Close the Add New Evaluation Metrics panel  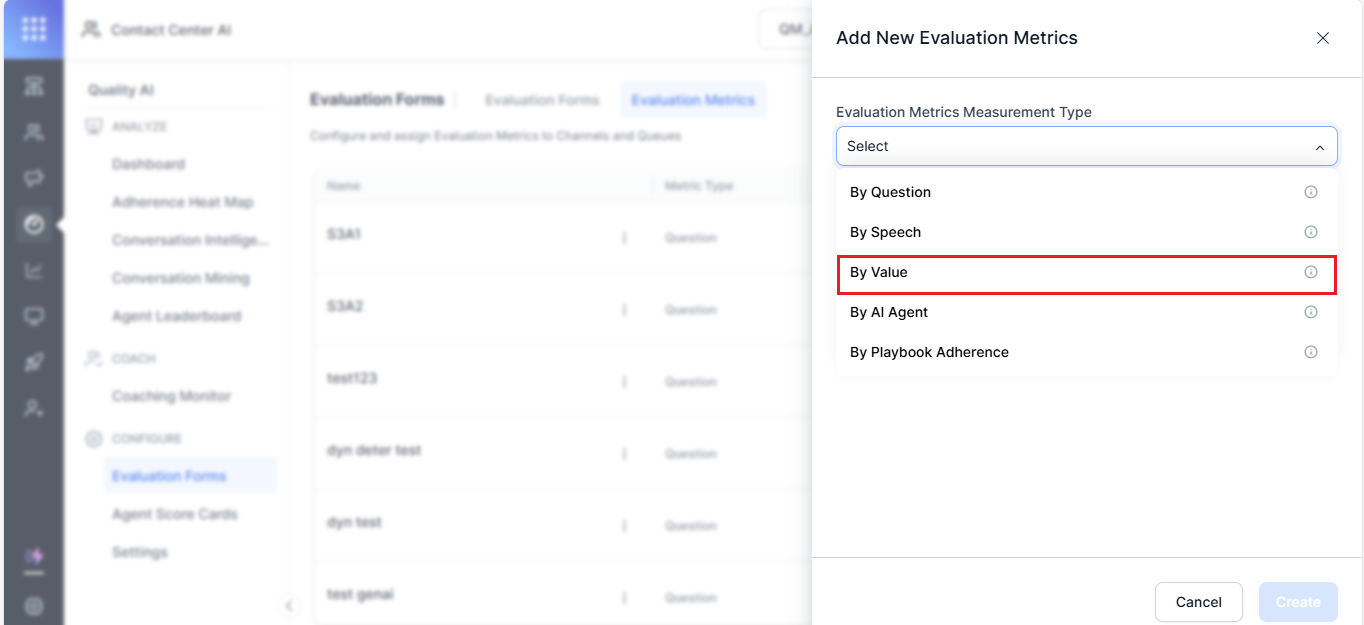point(1322,38)
